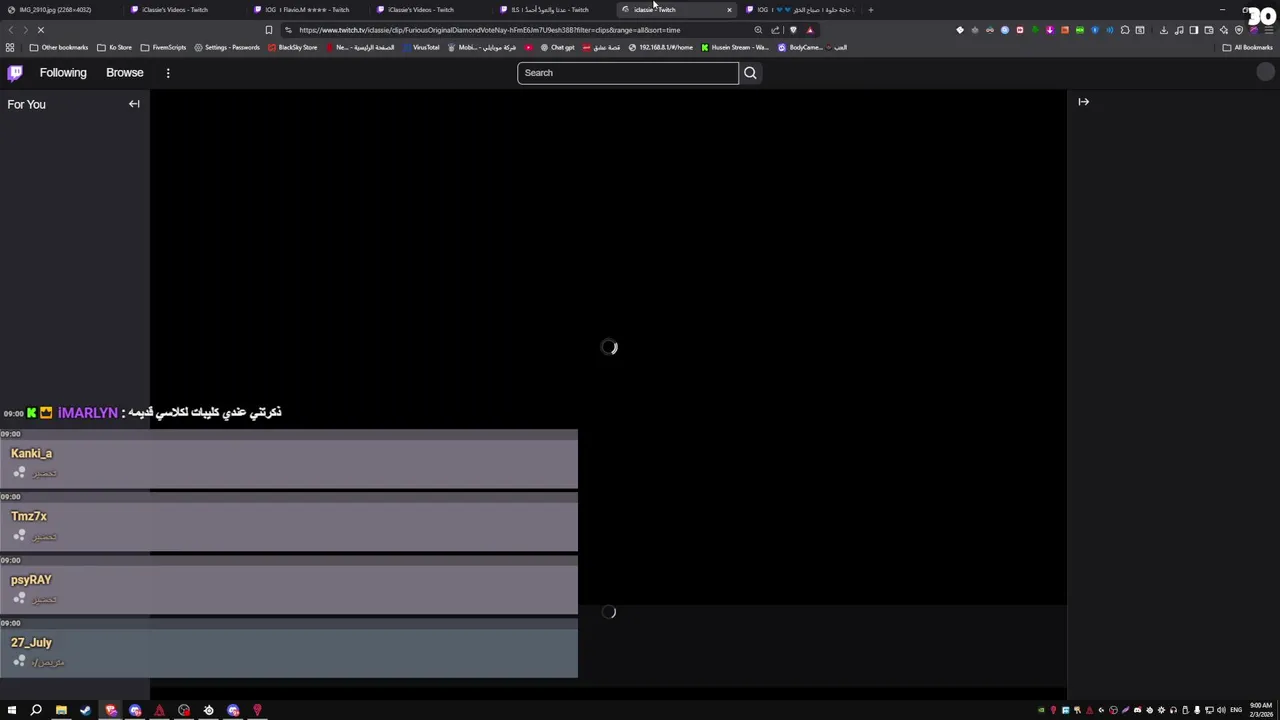Stop loading the page
This screenshot has width=1280, height=720.
(x=41, y=30)
